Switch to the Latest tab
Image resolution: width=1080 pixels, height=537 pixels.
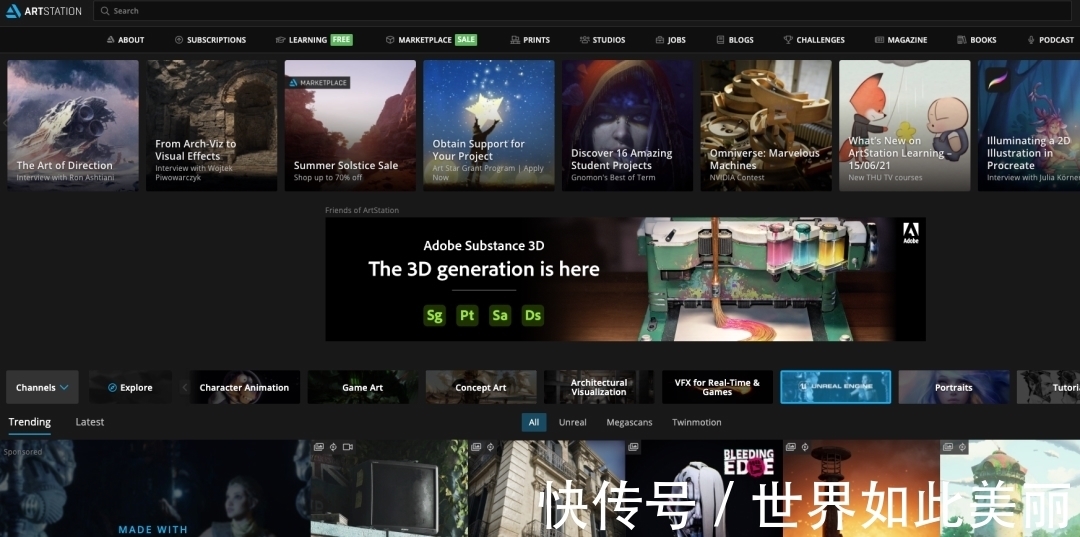click(90, 422)
